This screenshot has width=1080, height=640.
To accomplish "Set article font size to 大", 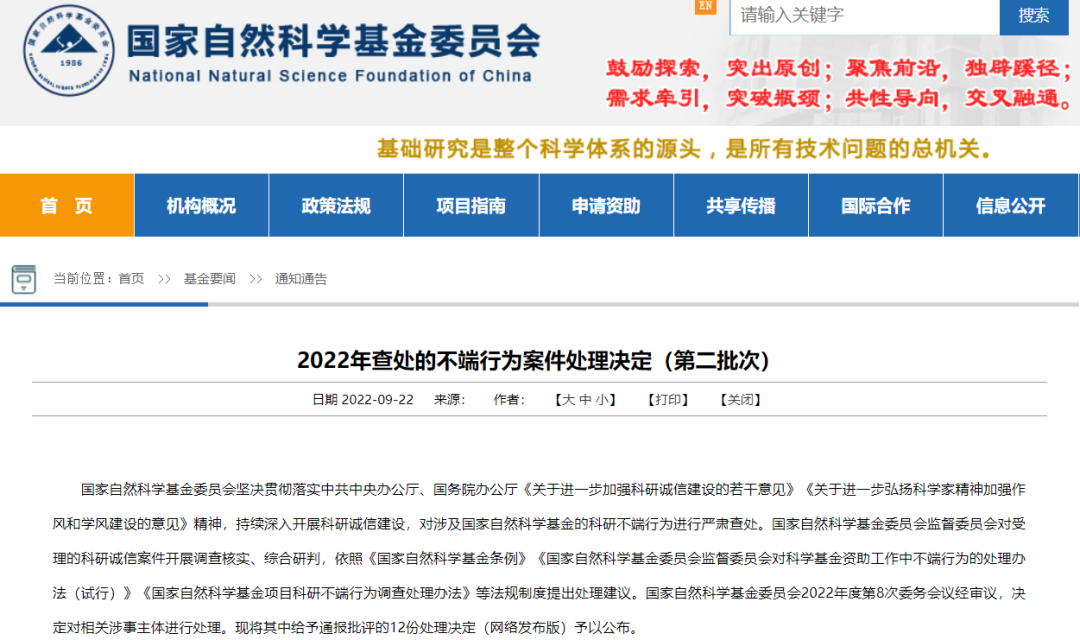I will 568,400.
